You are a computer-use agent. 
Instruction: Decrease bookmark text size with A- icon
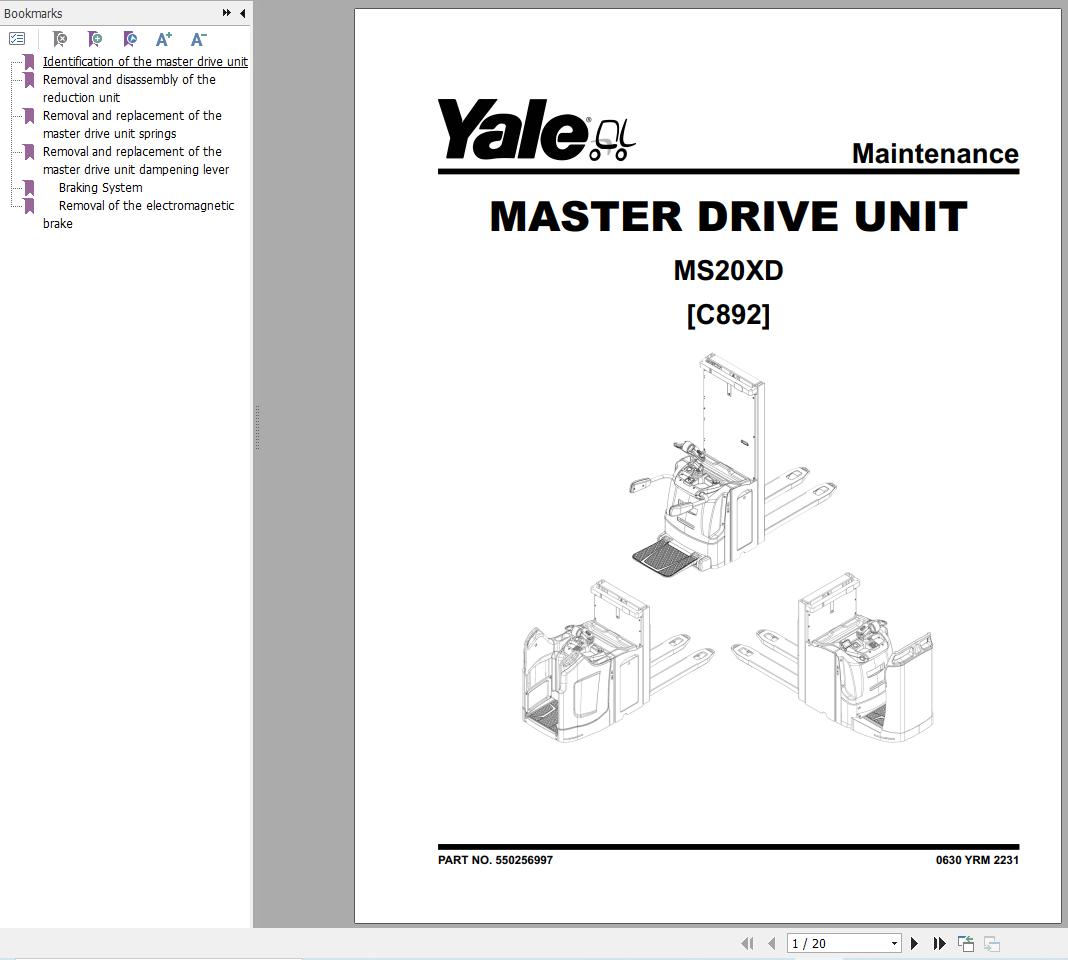click(x=197, y=39)
